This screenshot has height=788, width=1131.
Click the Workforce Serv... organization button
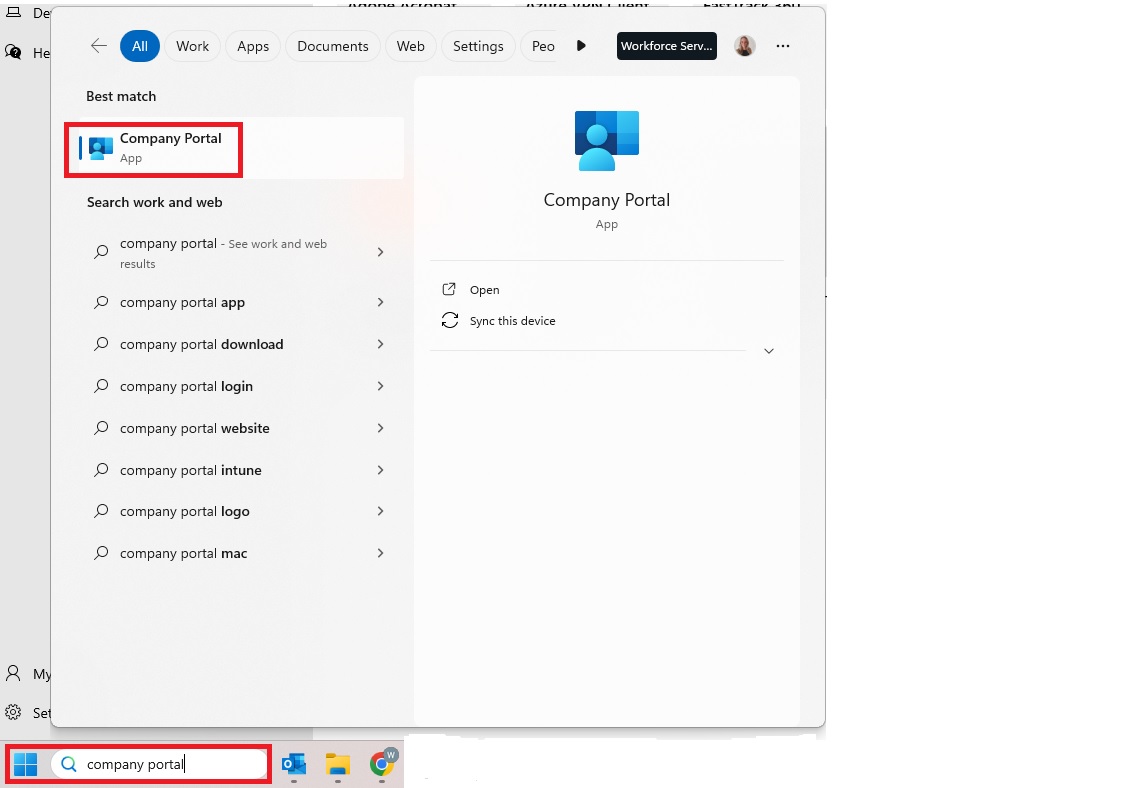pyautogui.click(x=666, y=46)
